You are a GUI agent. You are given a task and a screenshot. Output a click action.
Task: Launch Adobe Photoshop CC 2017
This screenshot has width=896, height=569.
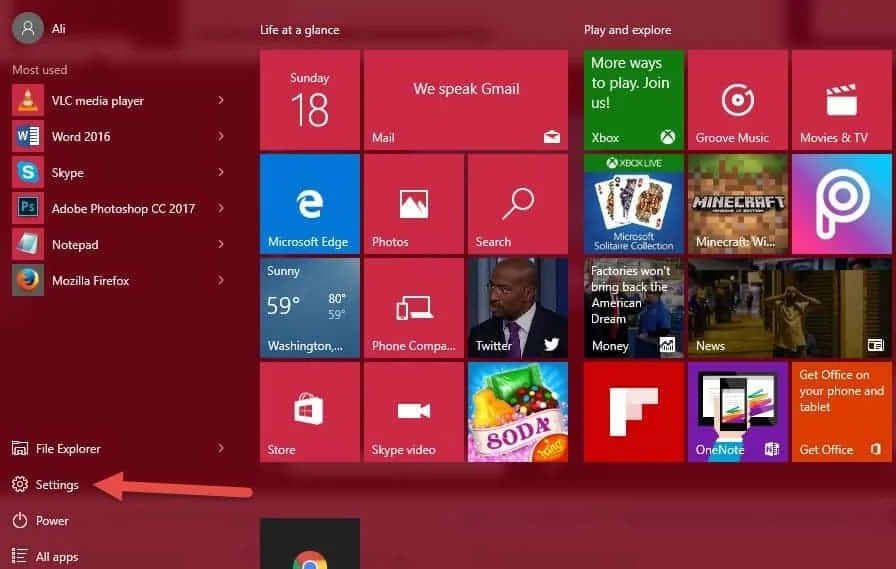tap(122, 208)
